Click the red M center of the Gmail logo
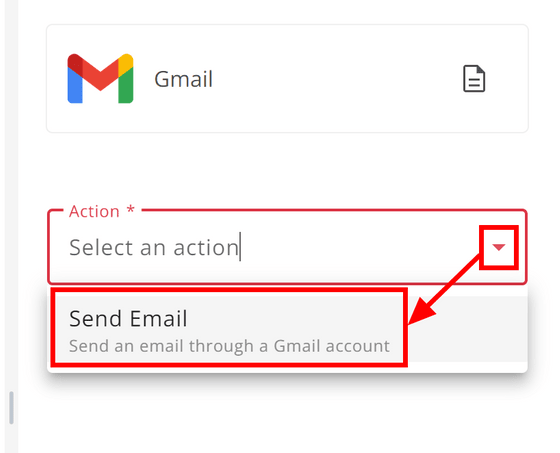Viewport: 560px width, 453px height. pos(100,75)
